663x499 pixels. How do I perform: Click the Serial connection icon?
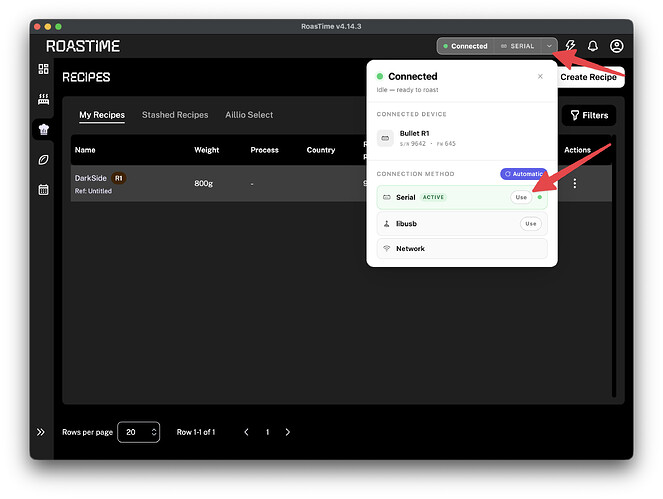click(386, 197)
